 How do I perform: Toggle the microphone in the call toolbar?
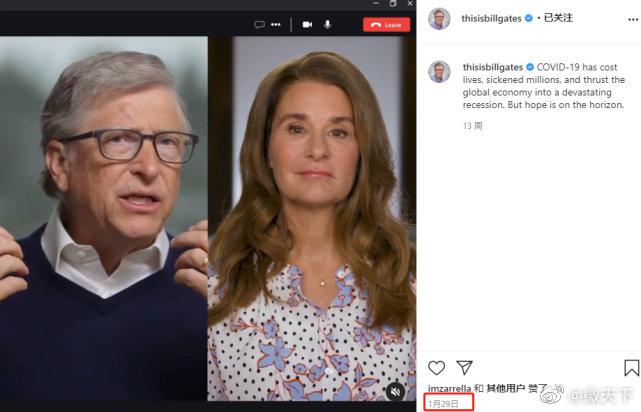coord(327,24)
